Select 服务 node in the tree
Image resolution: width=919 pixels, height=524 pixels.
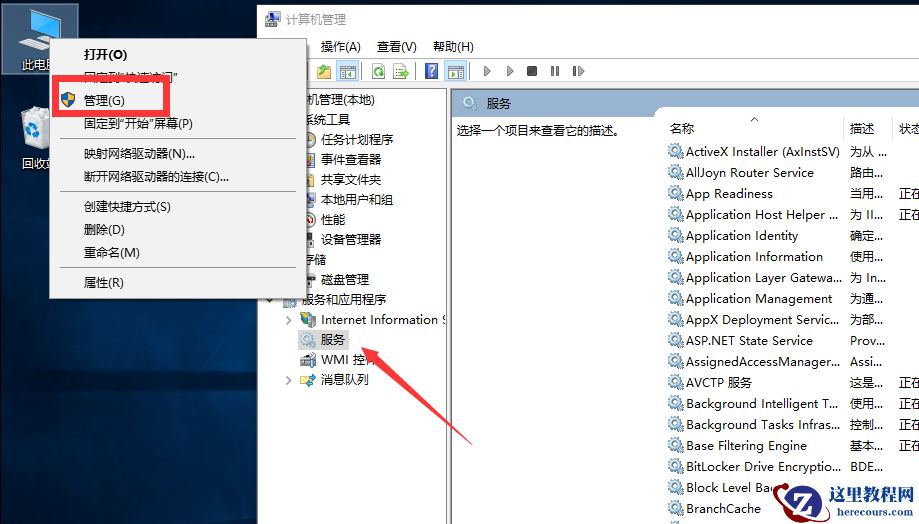(x=332, y=340)
